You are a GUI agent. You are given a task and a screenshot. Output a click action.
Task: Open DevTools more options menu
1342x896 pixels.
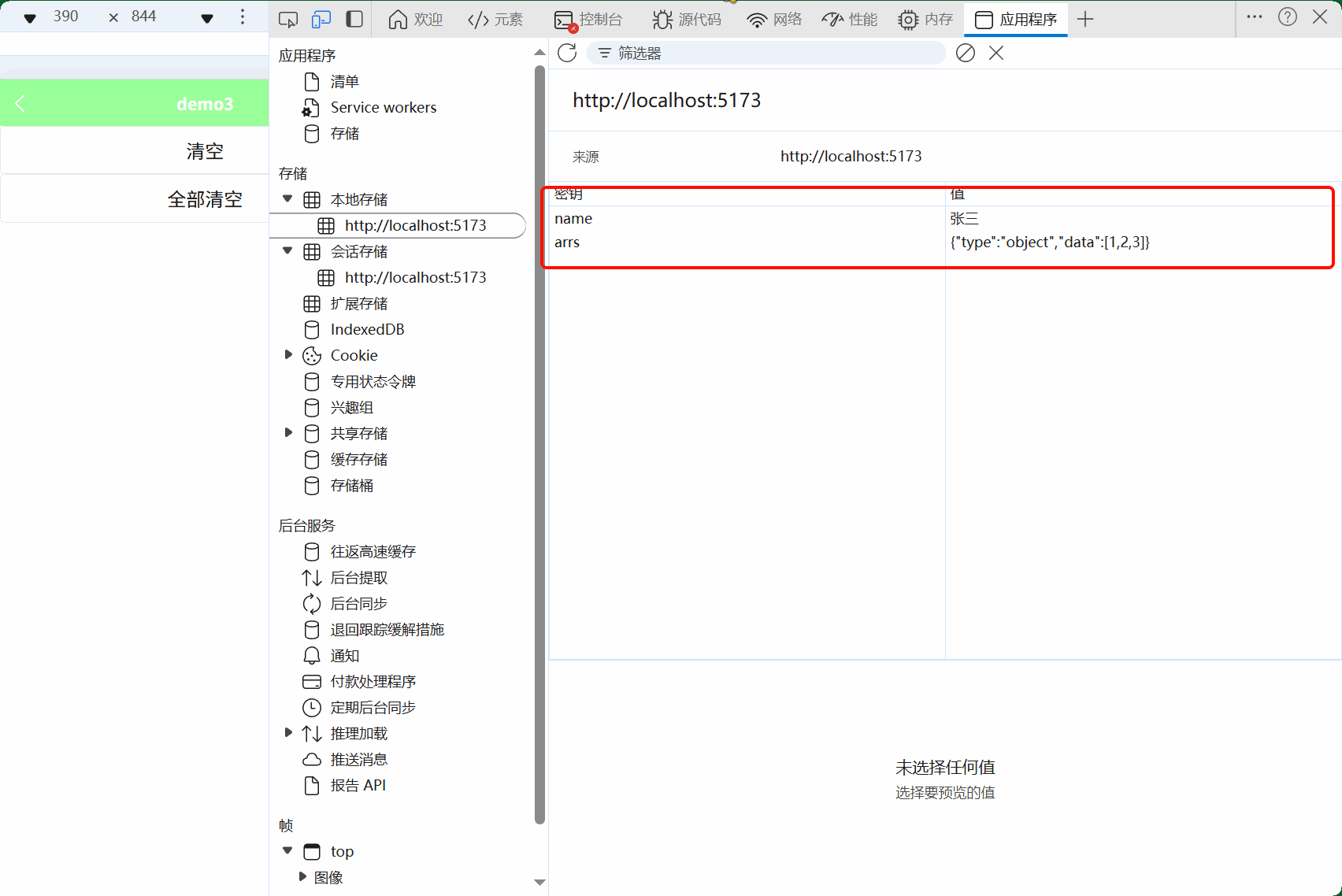[1254, 16]
